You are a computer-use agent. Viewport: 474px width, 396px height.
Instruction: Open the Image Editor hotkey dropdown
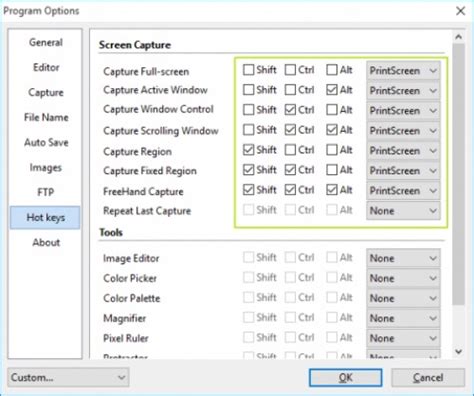tap(403, 258)
